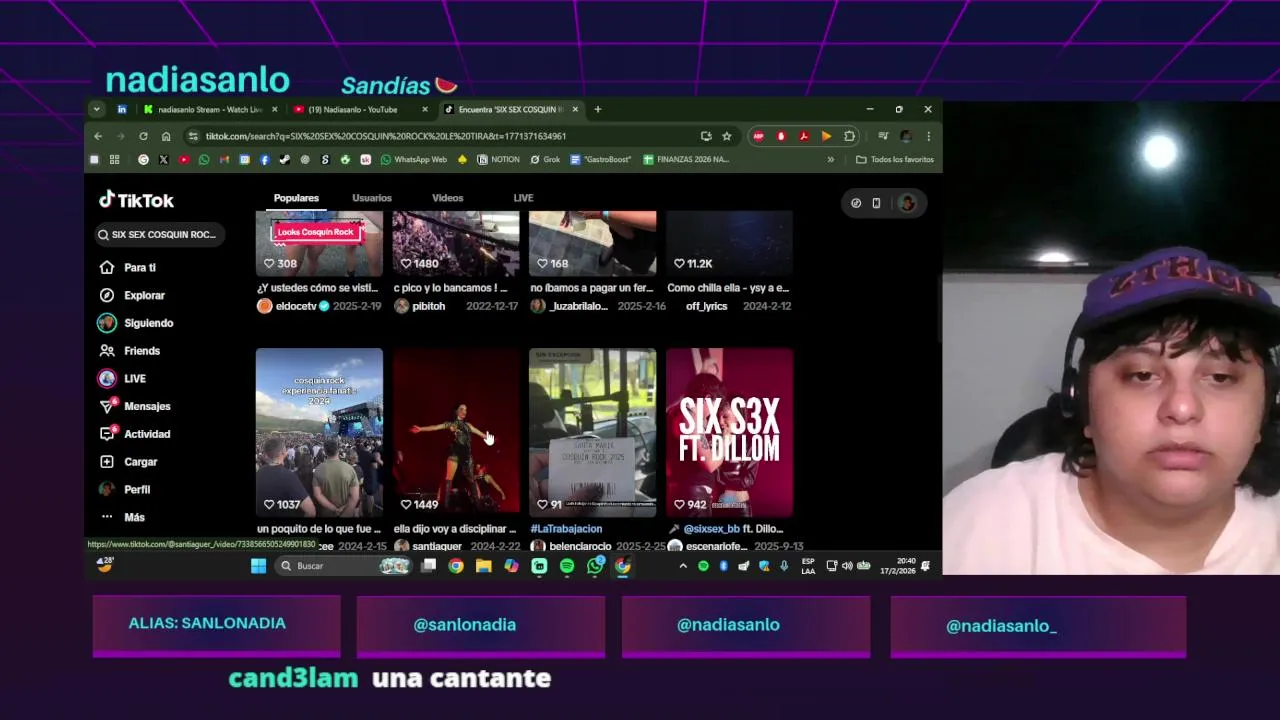Click the #LaTrabajacion hashtag link
The image size is (1280, 720).
click(566, 529)
